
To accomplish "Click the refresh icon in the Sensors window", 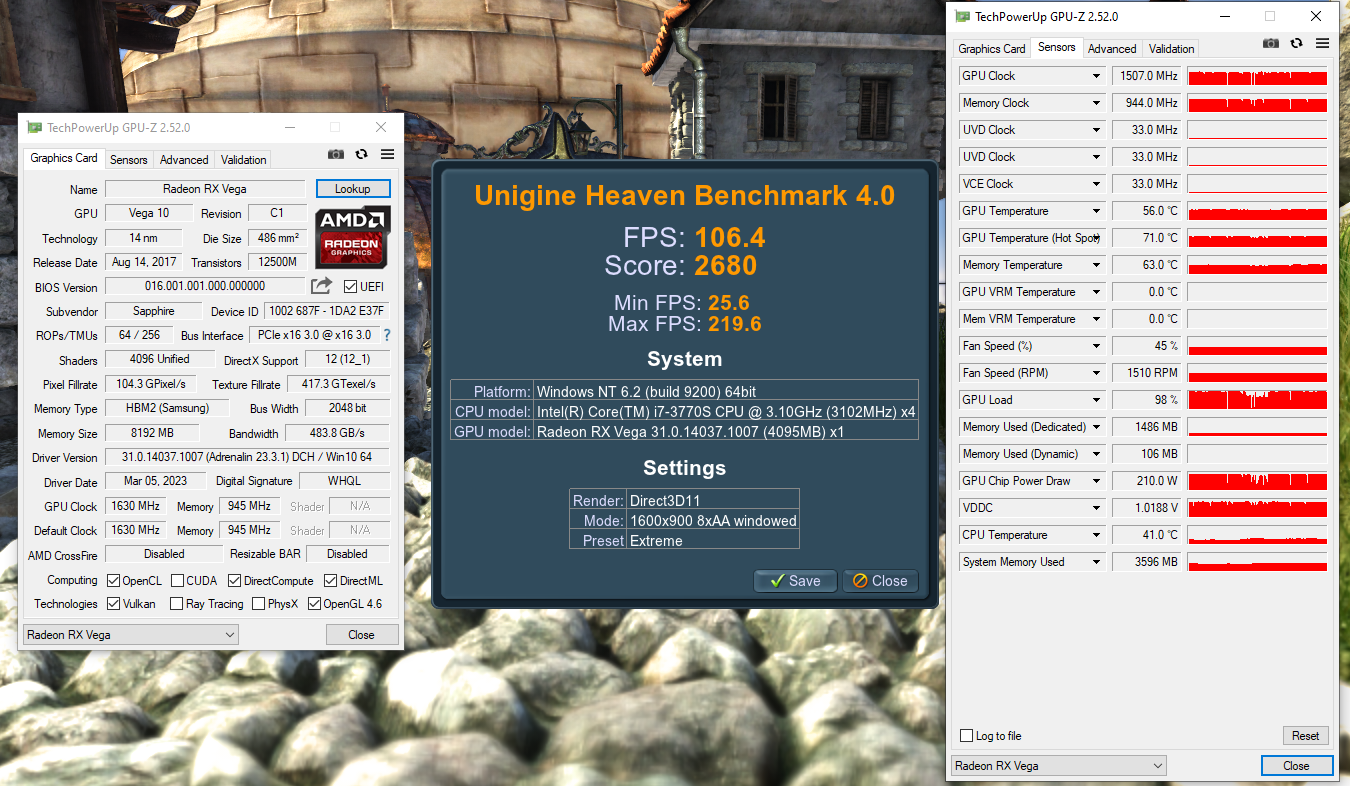I will point(1297,43).
